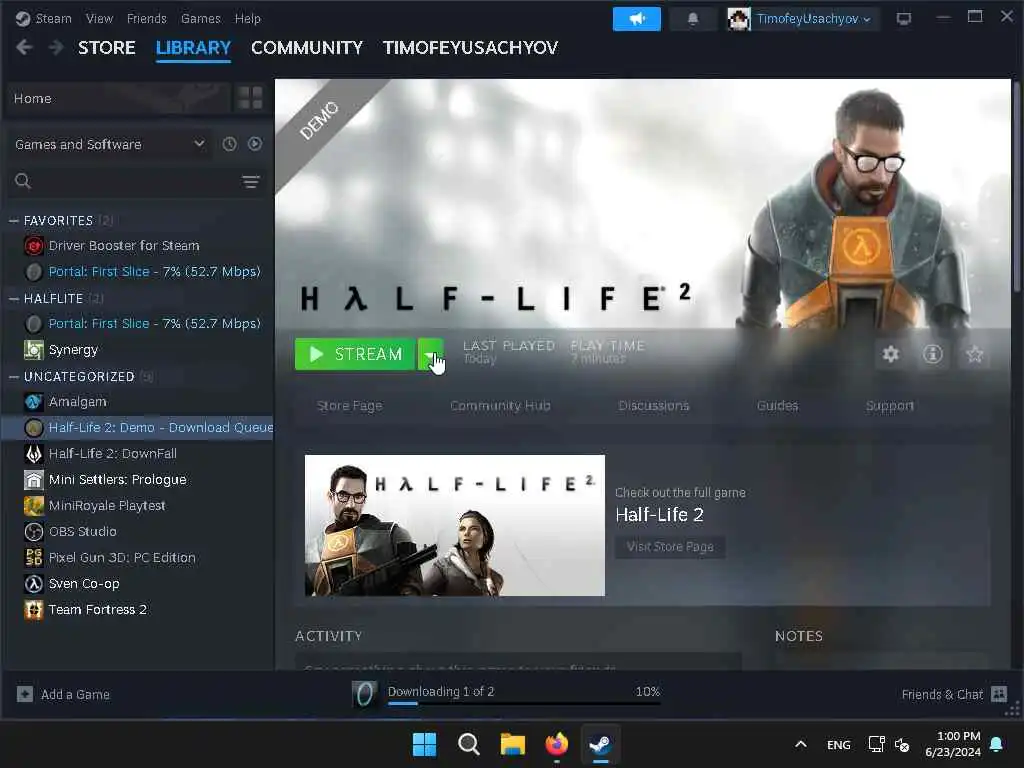Image resolution: width=1024 pixels, height=768 pixels.
Task: Open the Store Page link
Action: pos(349,406)
